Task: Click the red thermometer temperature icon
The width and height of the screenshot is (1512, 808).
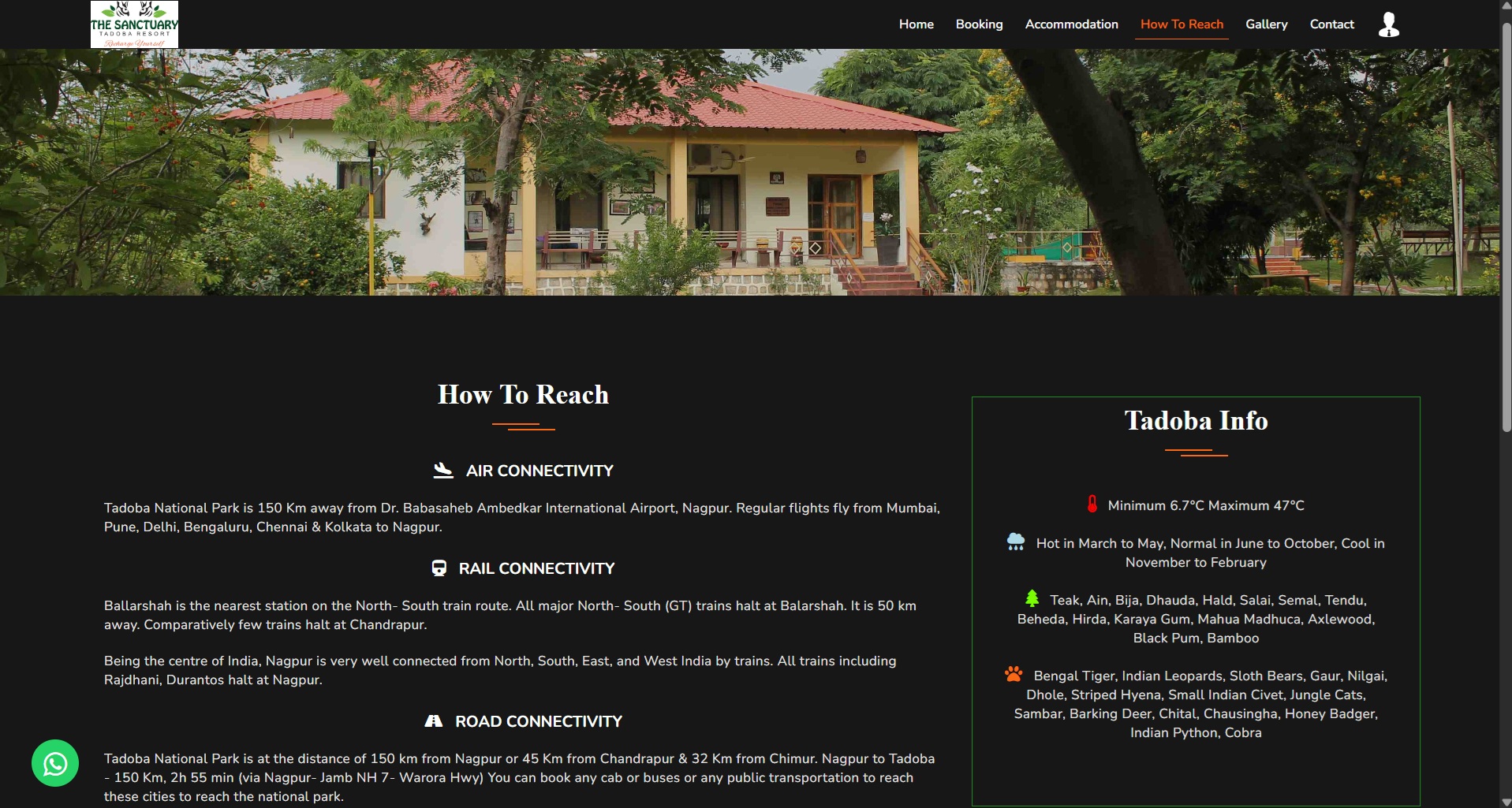Action: tap(1092, 505)
